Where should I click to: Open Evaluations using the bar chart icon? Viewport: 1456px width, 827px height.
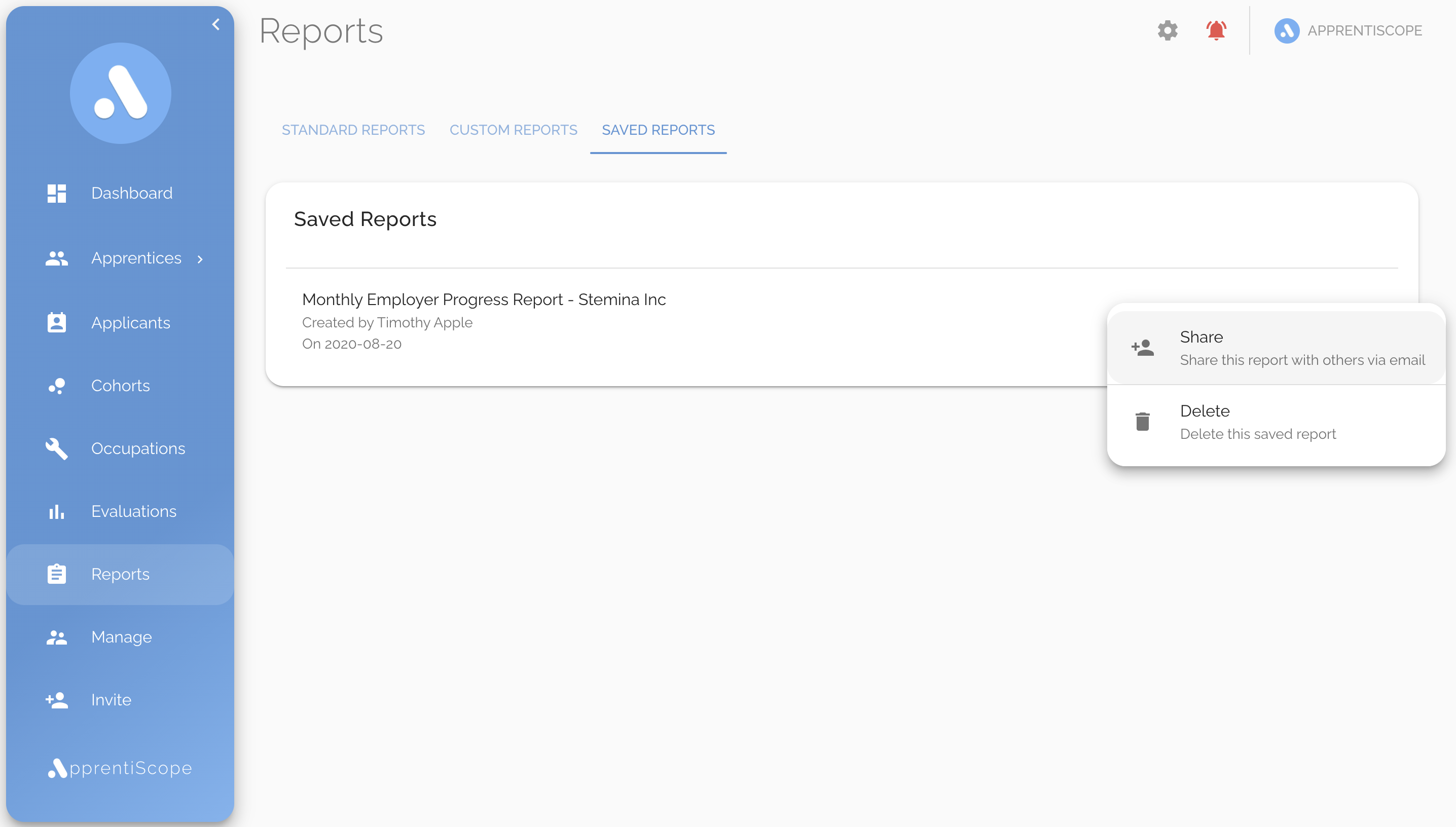56,511
